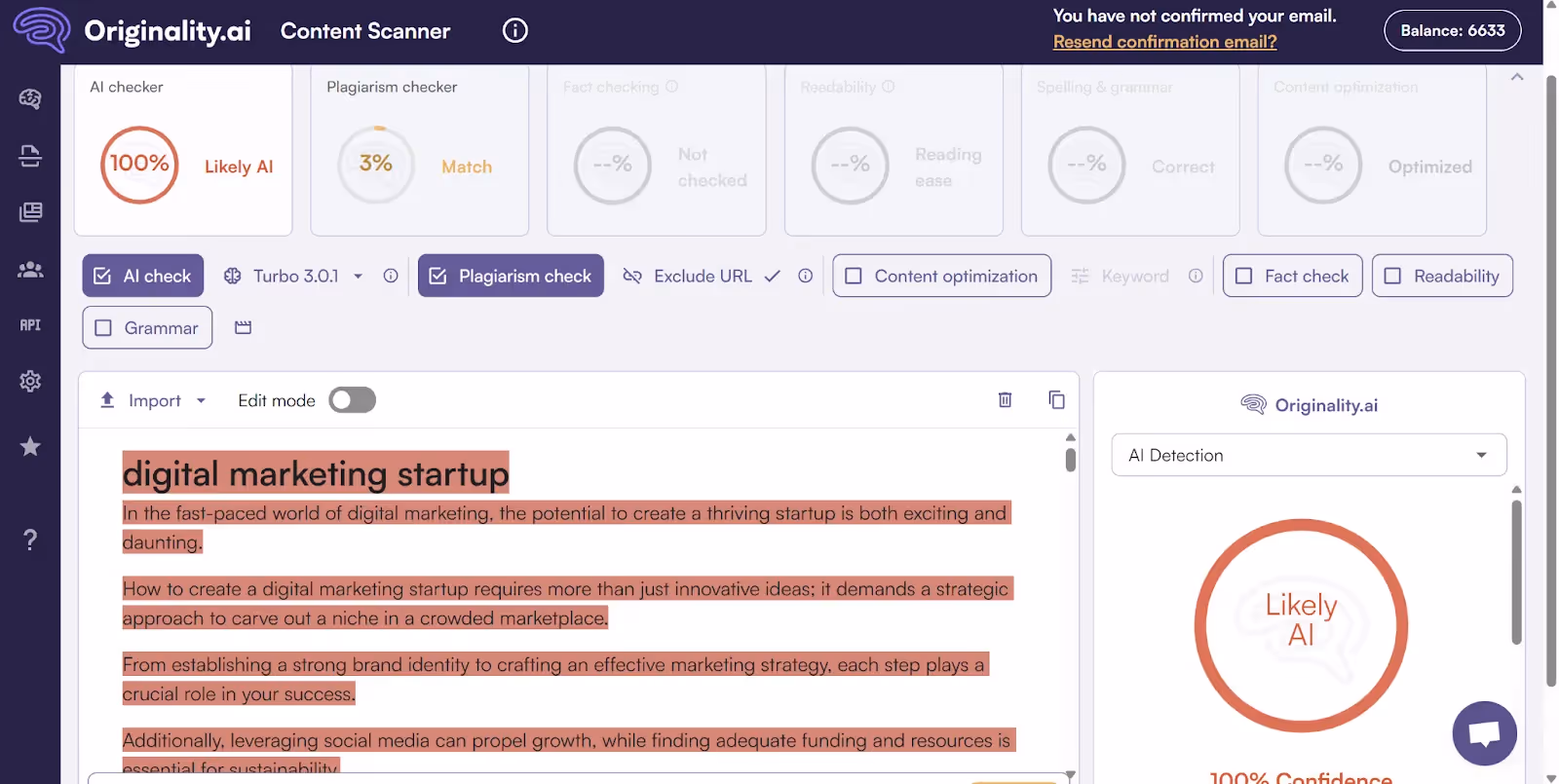Click the paragraph starting 'From establishing a strong'
Image resolution: width=1559 pixels, height=784 pixels.
tap(555, 680)
